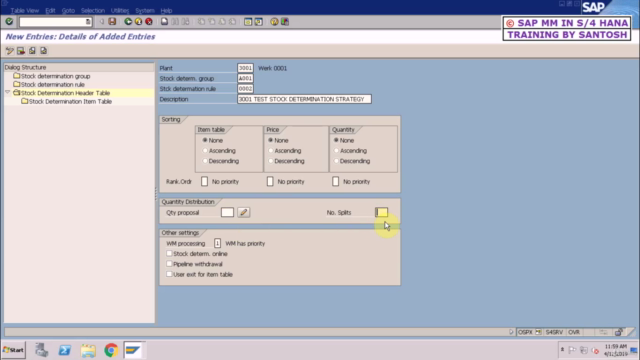Open the Utilities menu
Screen dimensions: 640x360
[x=120, y=10]
